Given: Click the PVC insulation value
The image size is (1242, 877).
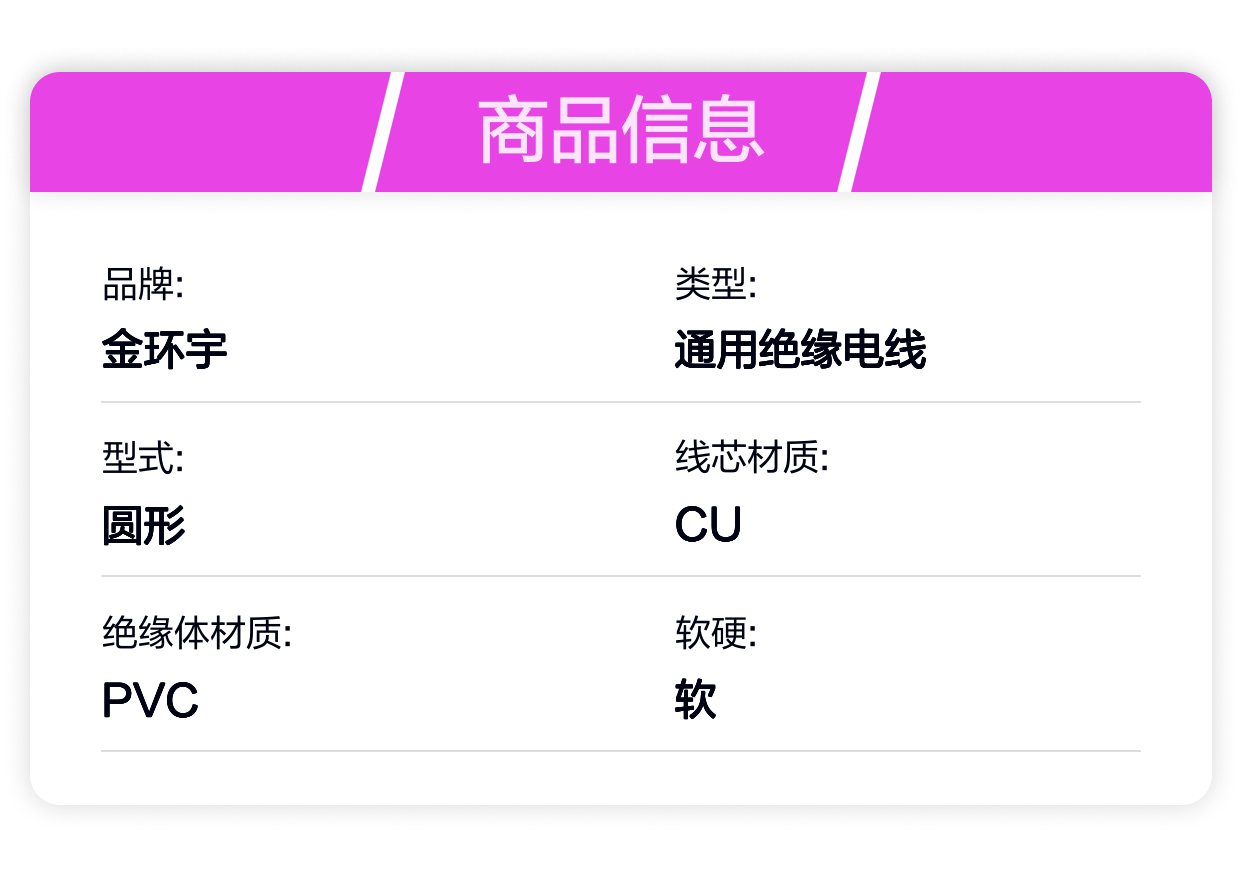Looking at the screenshot, I should (150, 700).
